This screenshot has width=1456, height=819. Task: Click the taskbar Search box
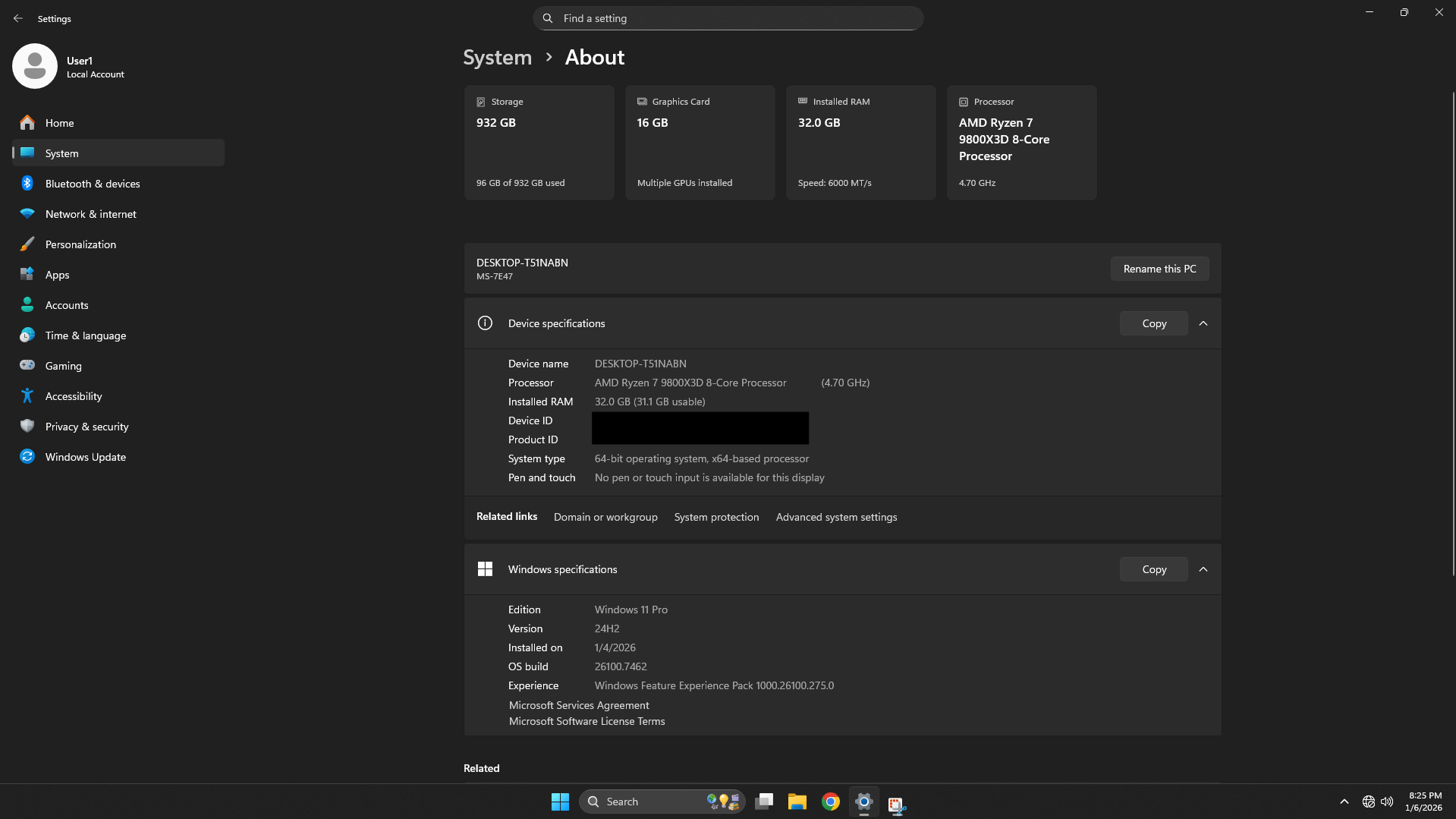click(662, 802)
